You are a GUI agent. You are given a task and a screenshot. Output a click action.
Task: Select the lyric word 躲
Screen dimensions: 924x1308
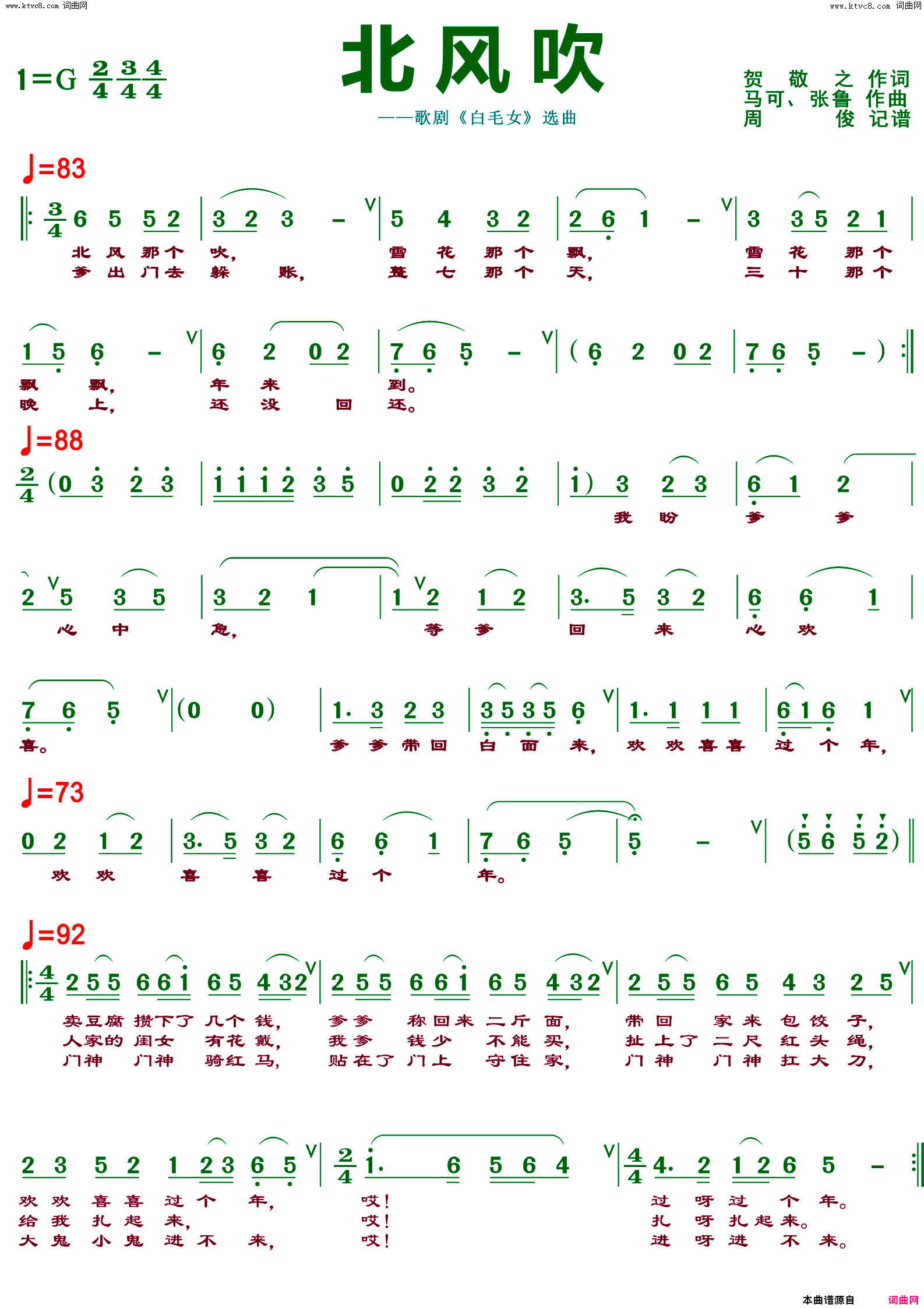pos(220,272)
